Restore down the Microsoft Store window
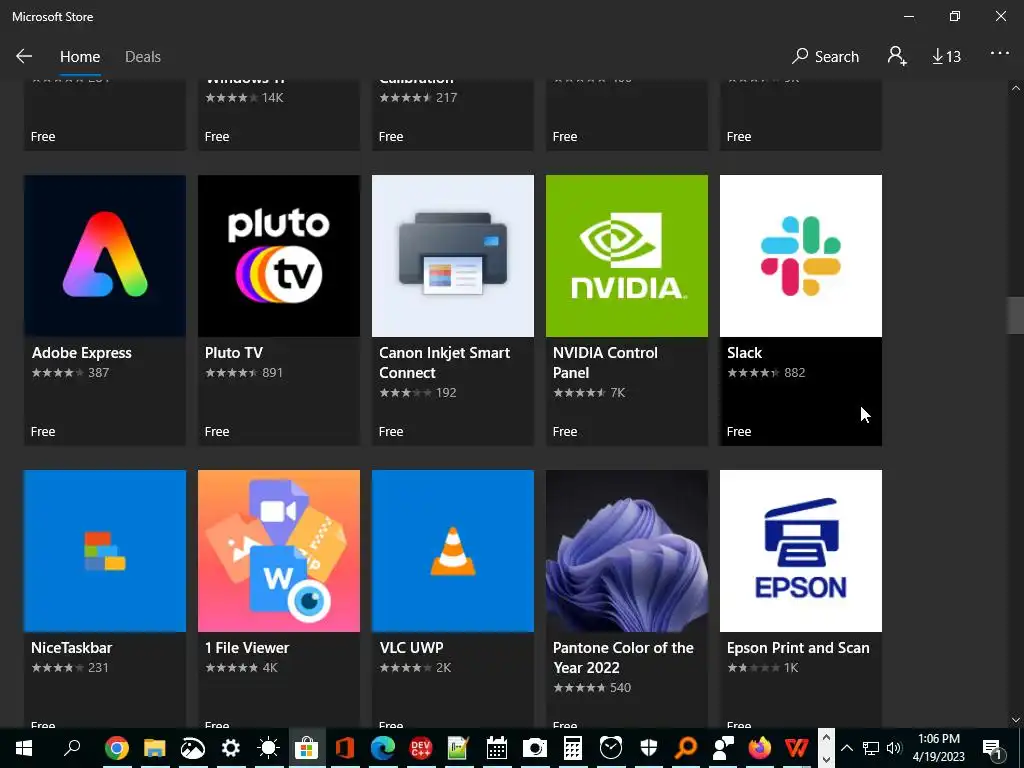This screenshot has height=768, width=1024. coord(954,16)
